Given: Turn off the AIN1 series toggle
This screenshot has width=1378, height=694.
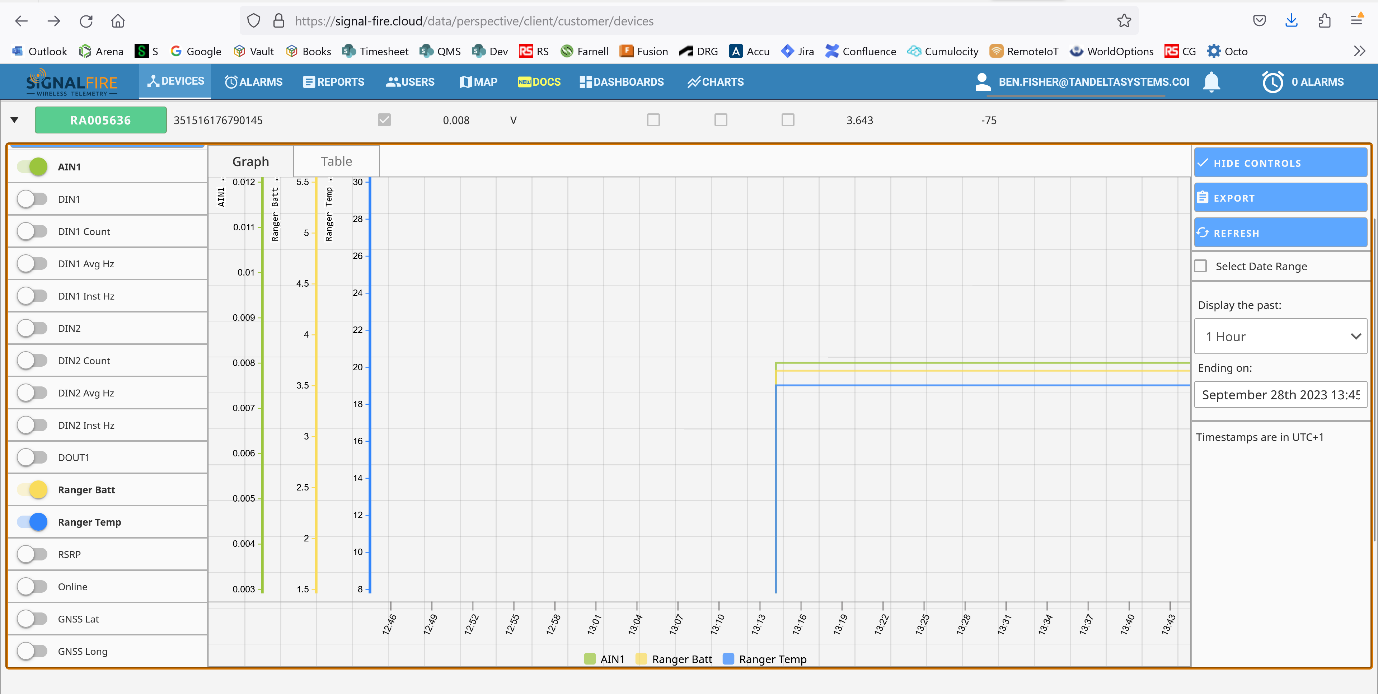Looking at the screenshot, I should point(32,167).
